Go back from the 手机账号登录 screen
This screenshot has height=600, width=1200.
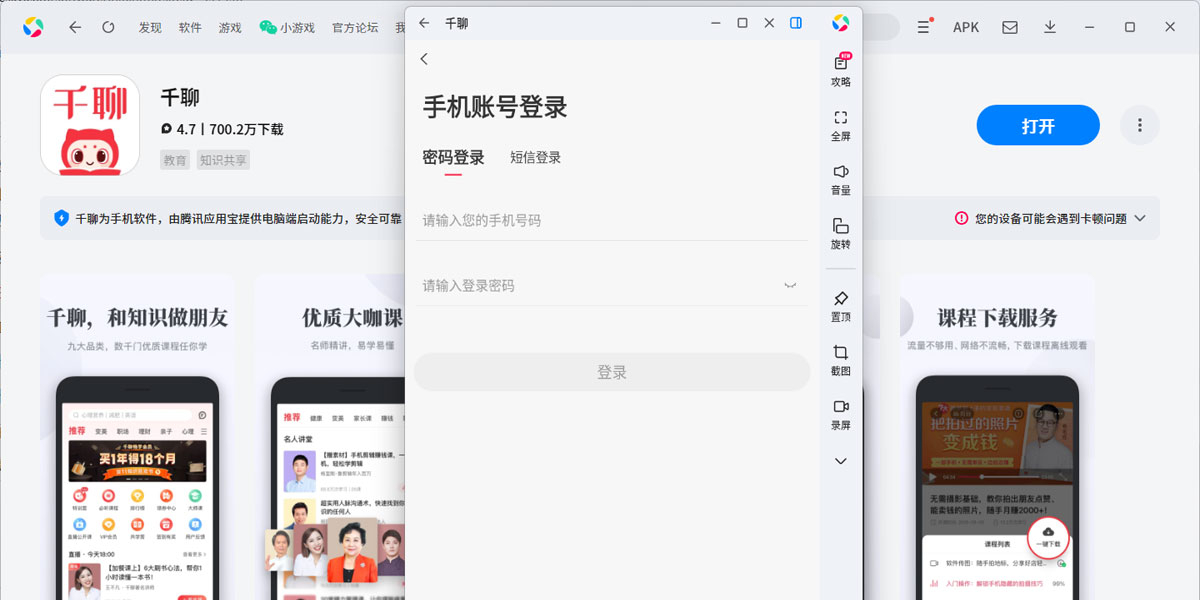(x=424, y=59)
